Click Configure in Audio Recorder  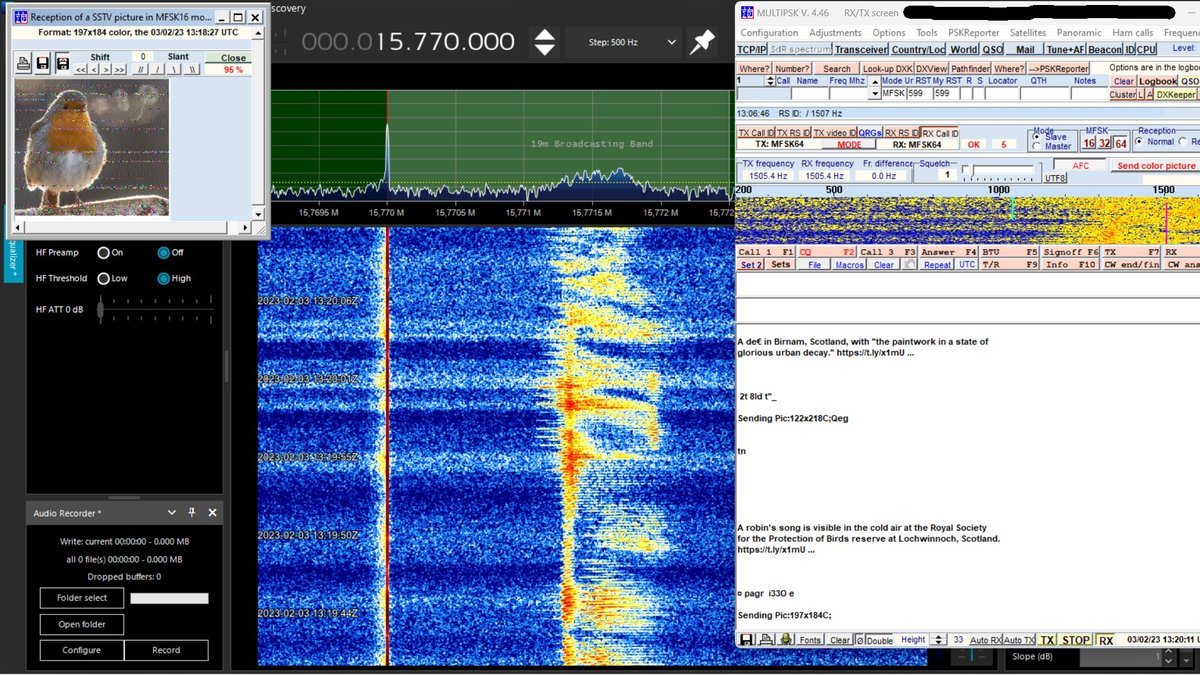point(82,650)
